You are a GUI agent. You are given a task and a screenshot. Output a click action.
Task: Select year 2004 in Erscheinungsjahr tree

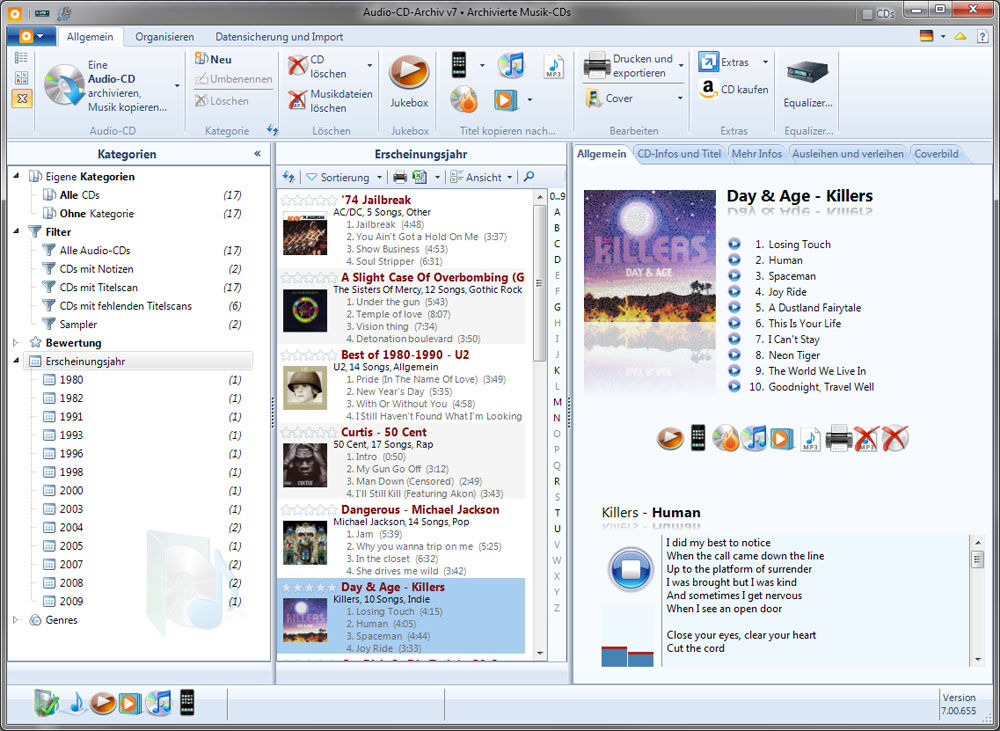(x=71, y=527)
